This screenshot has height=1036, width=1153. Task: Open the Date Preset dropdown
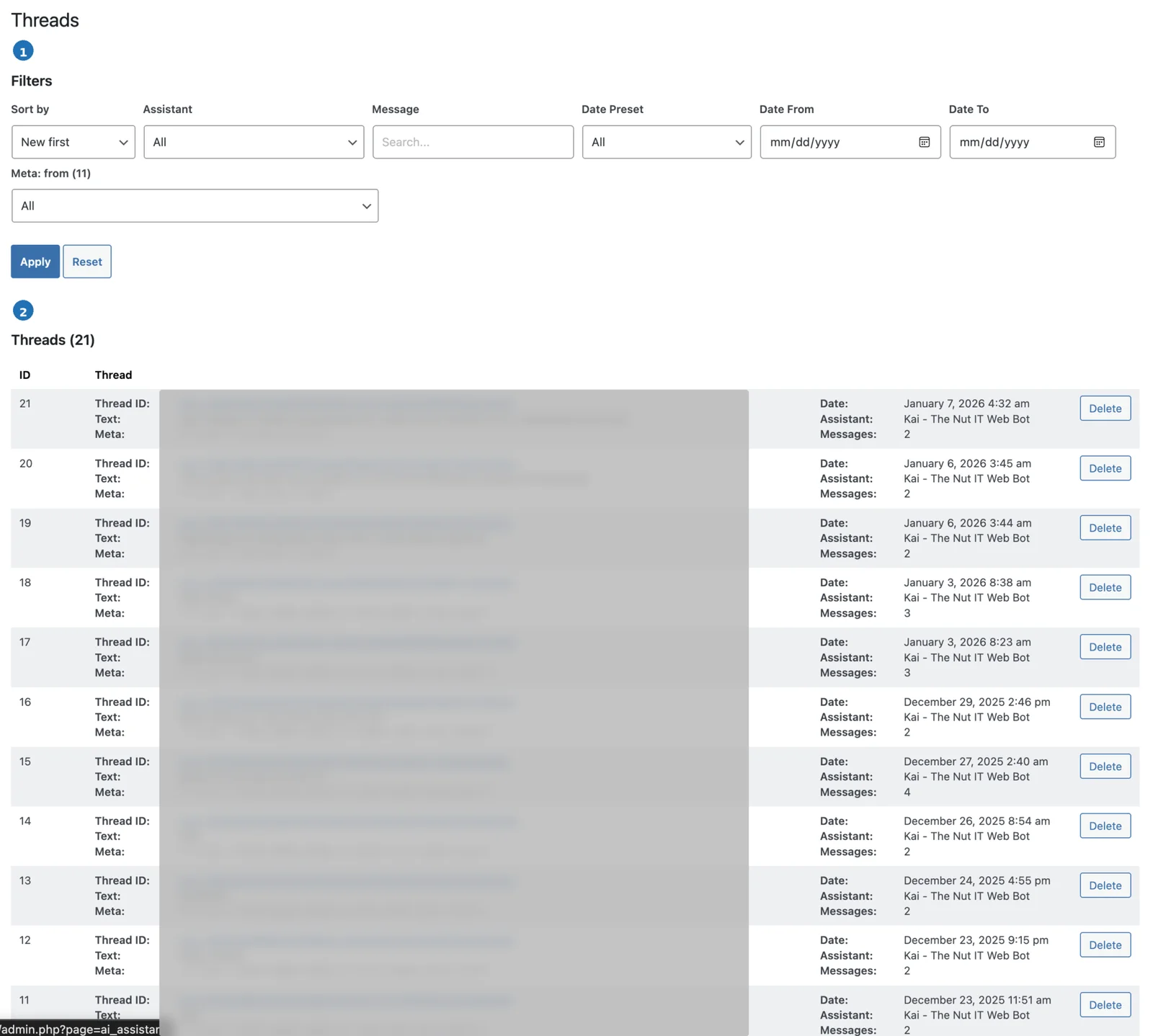[667, 142]
